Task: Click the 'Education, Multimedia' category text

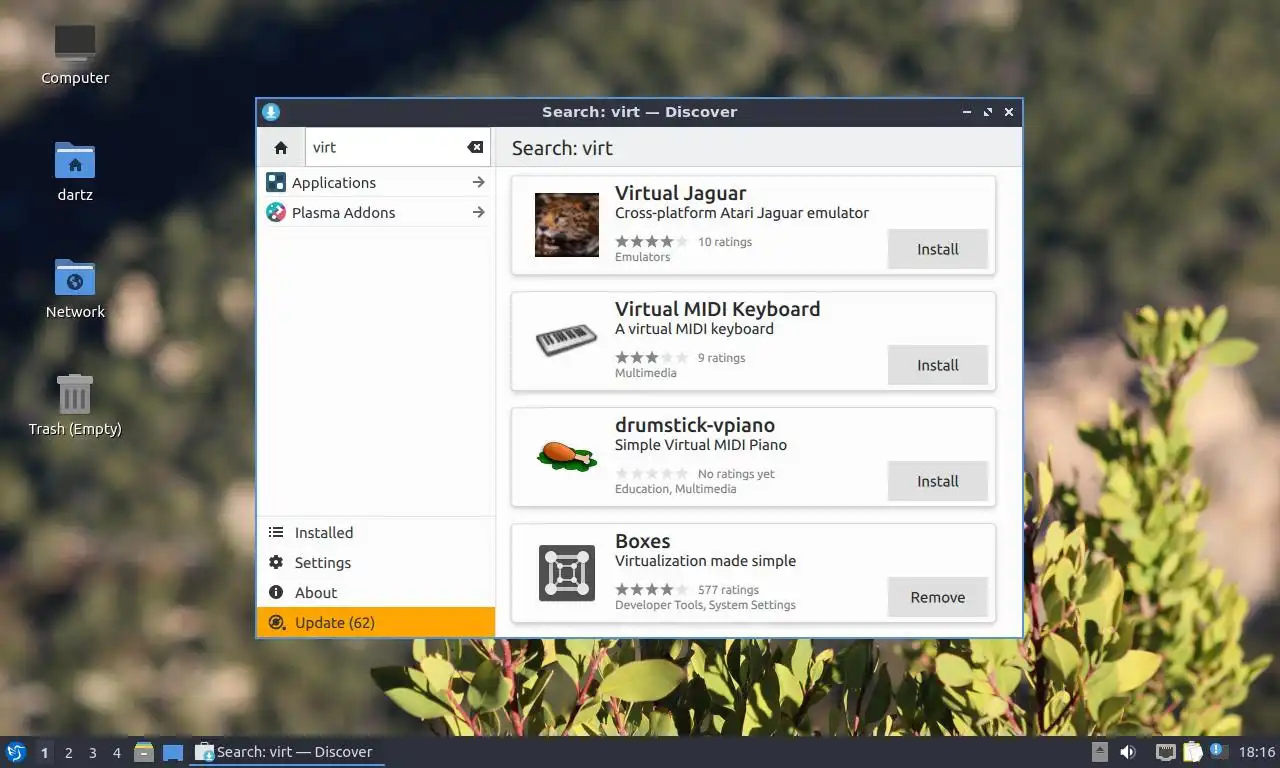Action: 675,489
